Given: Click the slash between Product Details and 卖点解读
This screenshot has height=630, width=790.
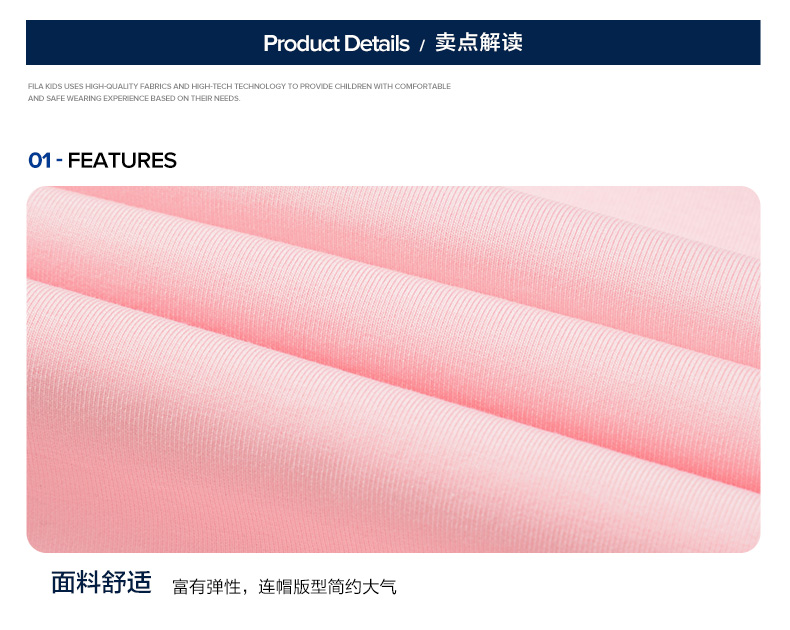Looking at the screenshot, I should [x=422, y=45].
